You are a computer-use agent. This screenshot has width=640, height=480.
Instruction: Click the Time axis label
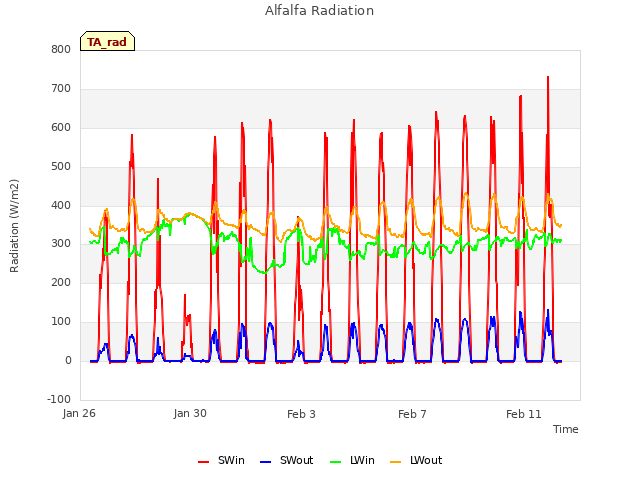tap(565, 429)
